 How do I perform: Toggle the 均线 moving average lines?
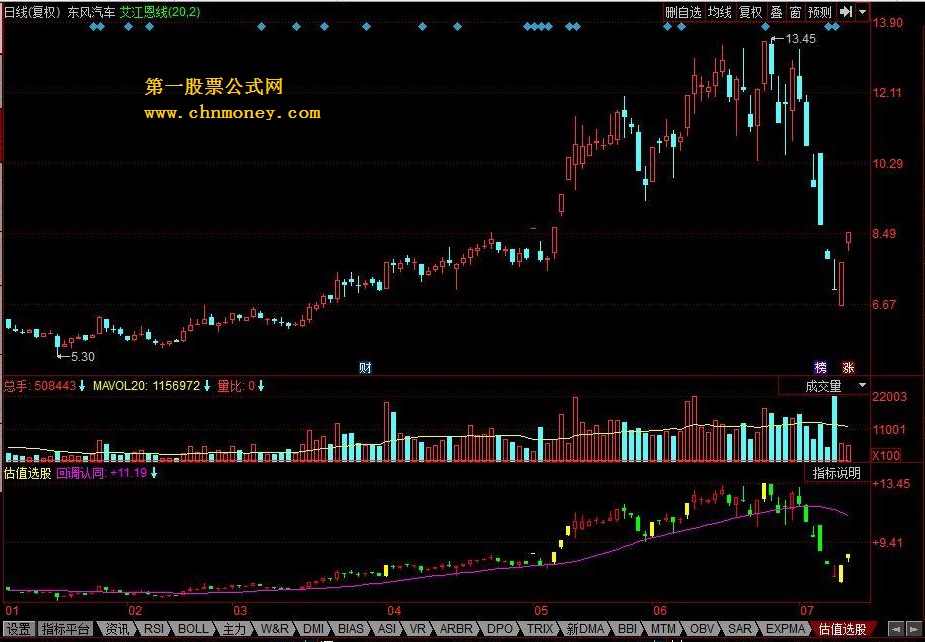pyautogui.click(x=720, y=12)
